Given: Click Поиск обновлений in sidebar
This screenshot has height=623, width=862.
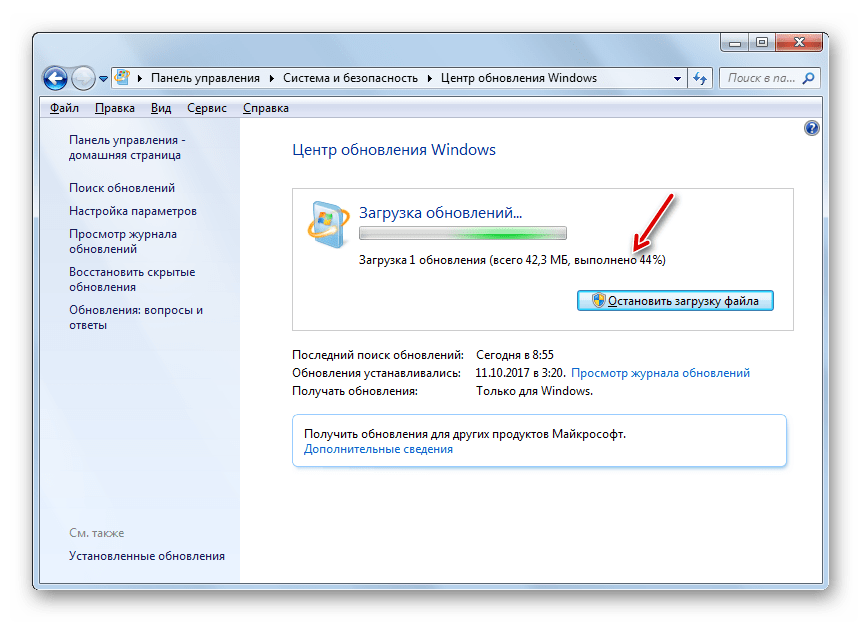Looking at the screenshot, I should coord(122,188).
